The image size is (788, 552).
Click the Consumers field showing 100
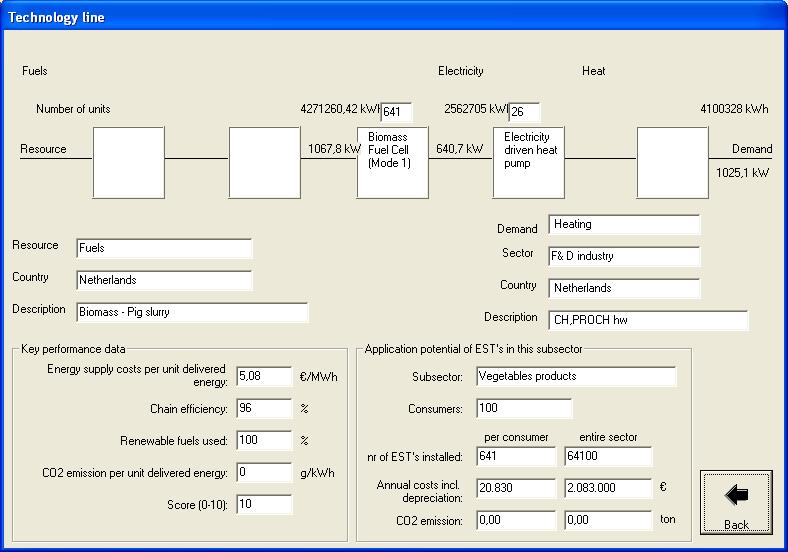pyautogui.click(x=524, y=408)
